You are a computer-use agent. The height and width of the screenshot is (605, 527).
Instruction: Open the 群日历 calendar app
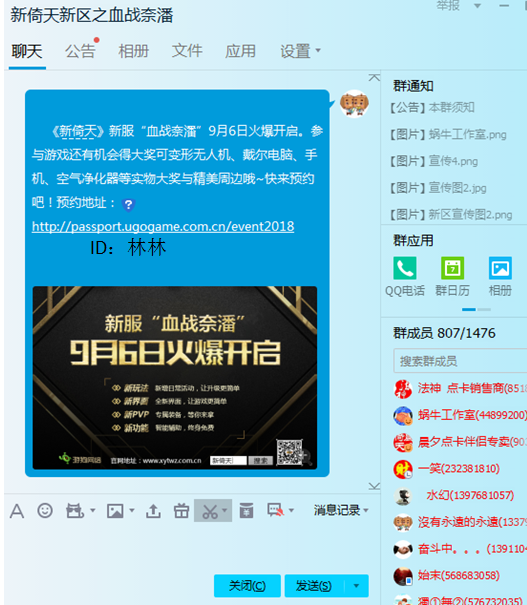click(x=452, y=268)
